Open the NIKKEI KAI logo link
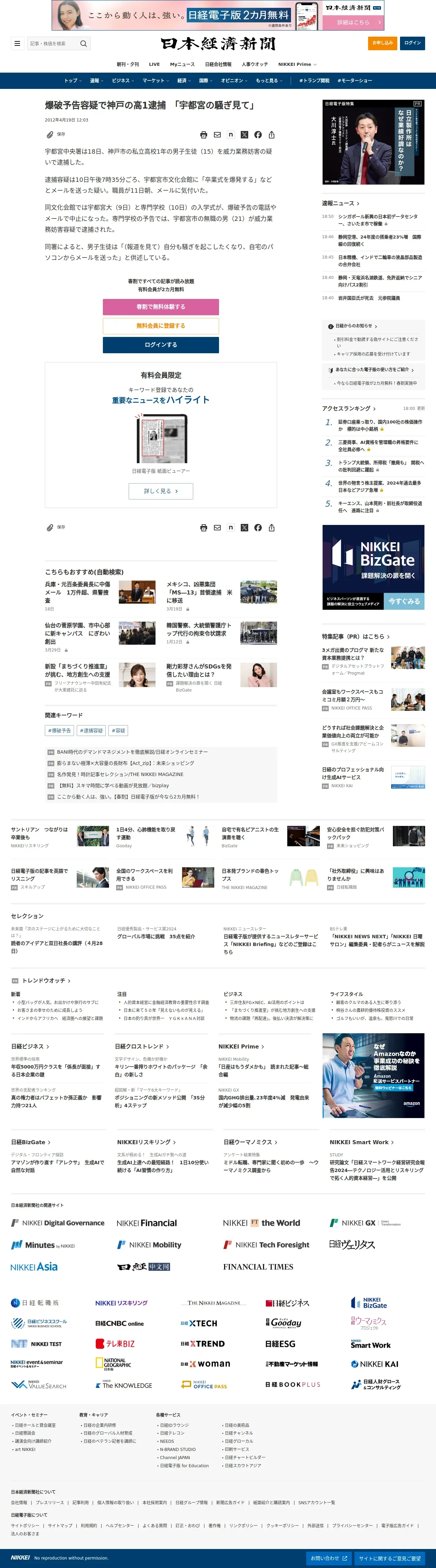 (375, 1364)
